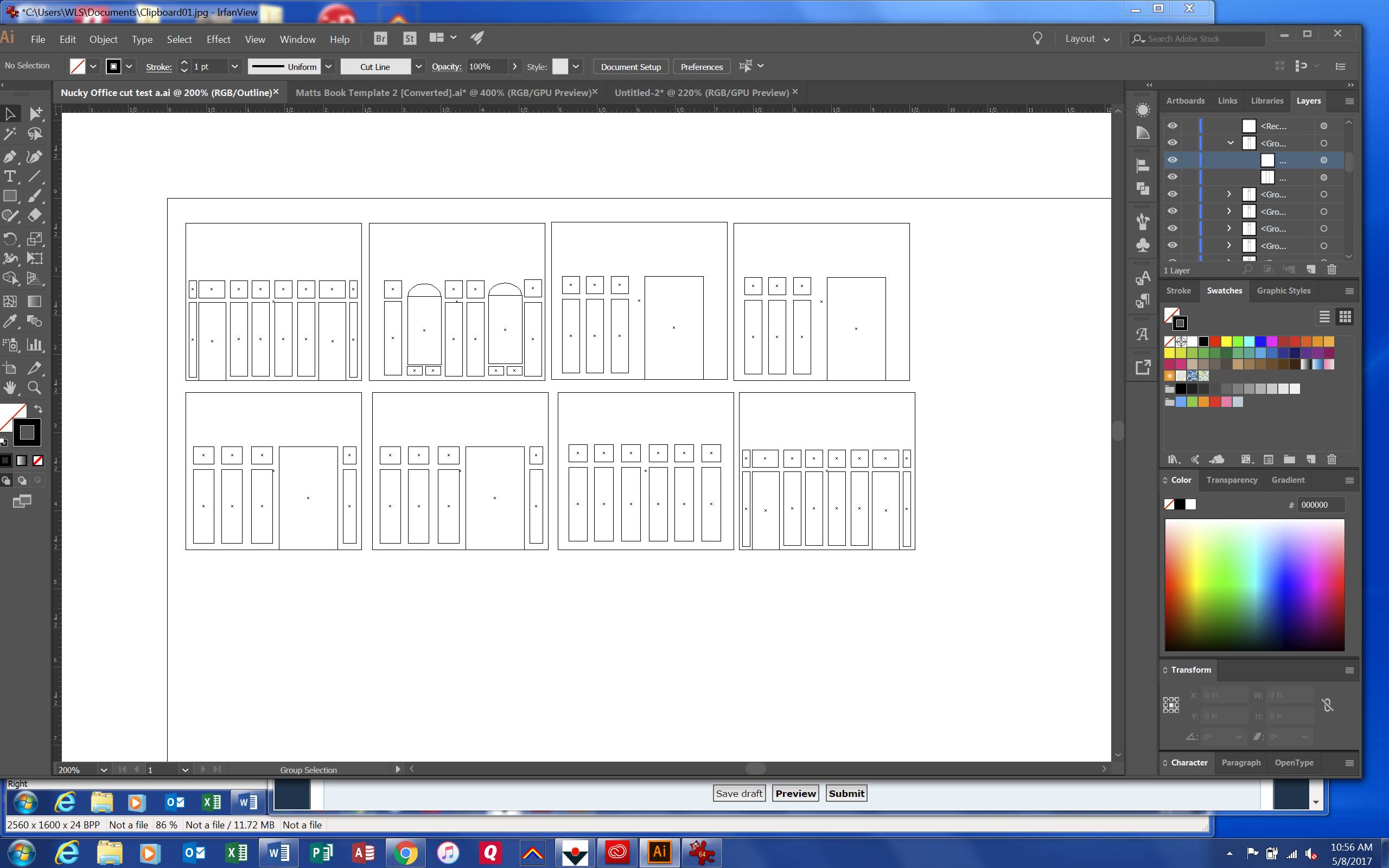1389x868 pixels.
Task: Toggle visibility of first <Gro... group
Action: [x=1172, y=143]
